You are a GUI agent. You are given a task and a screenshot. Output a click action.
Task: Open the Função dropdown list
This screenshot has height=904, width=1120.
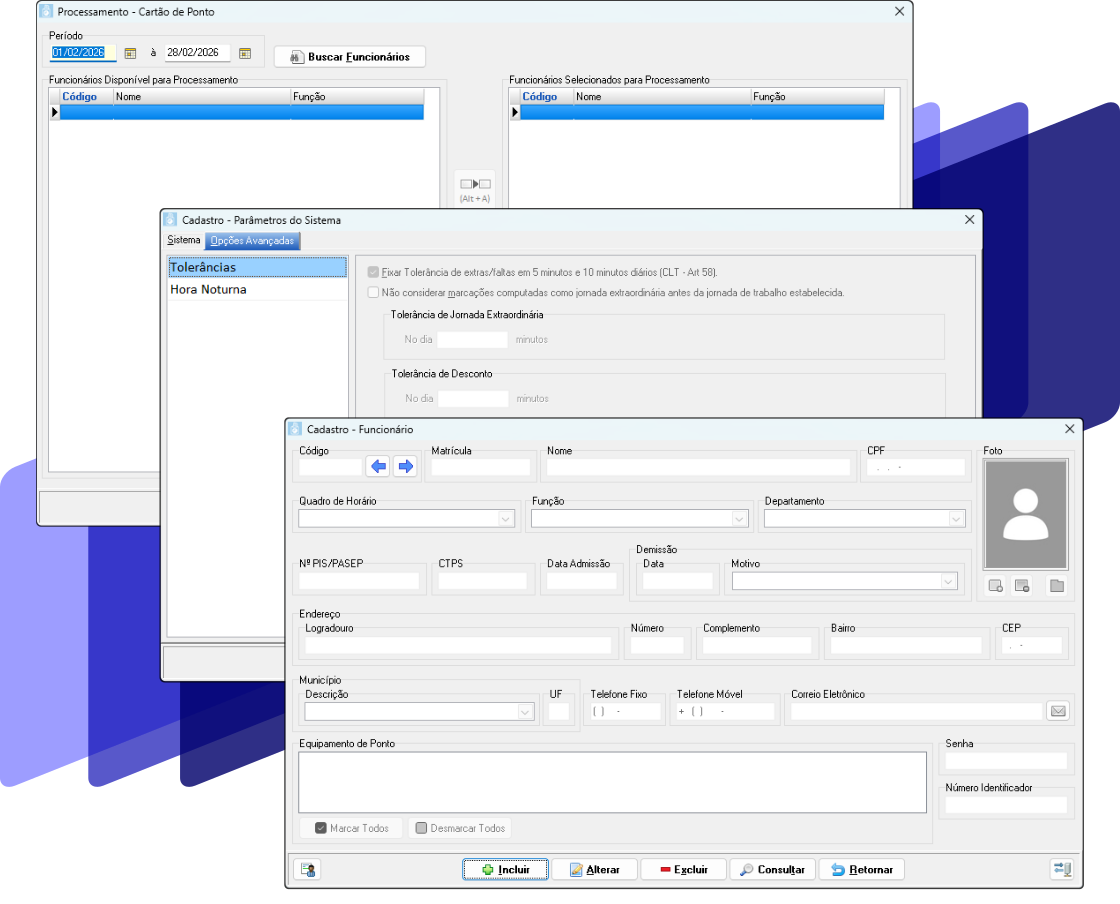[739, 518]
